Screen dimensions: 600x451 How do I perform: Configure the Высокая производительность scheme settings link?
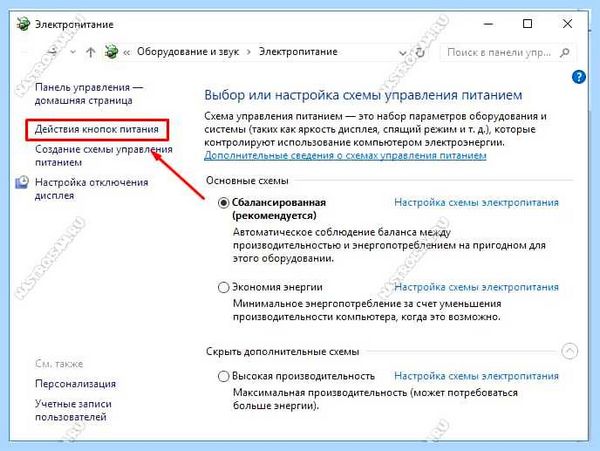[x=476, y=376]
